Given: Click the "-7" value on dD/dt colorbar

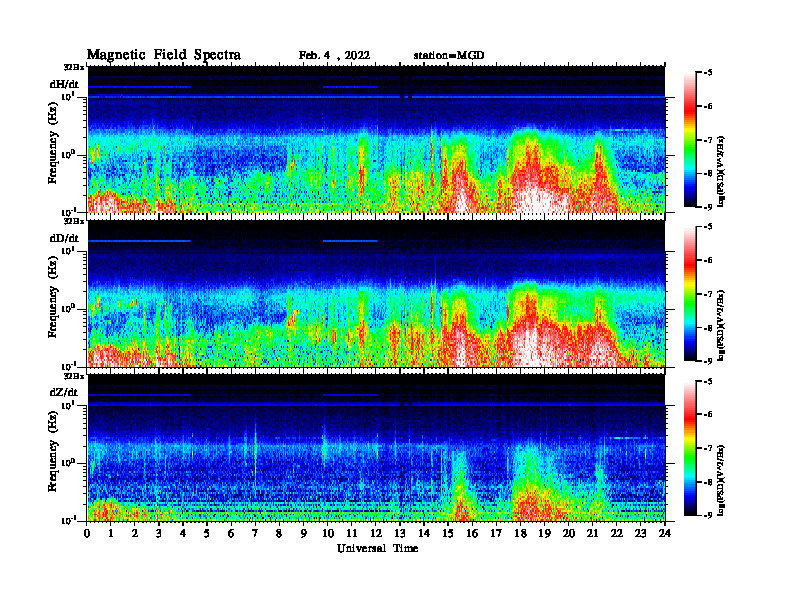Looking at the screenshot, I should coord(708,294).
